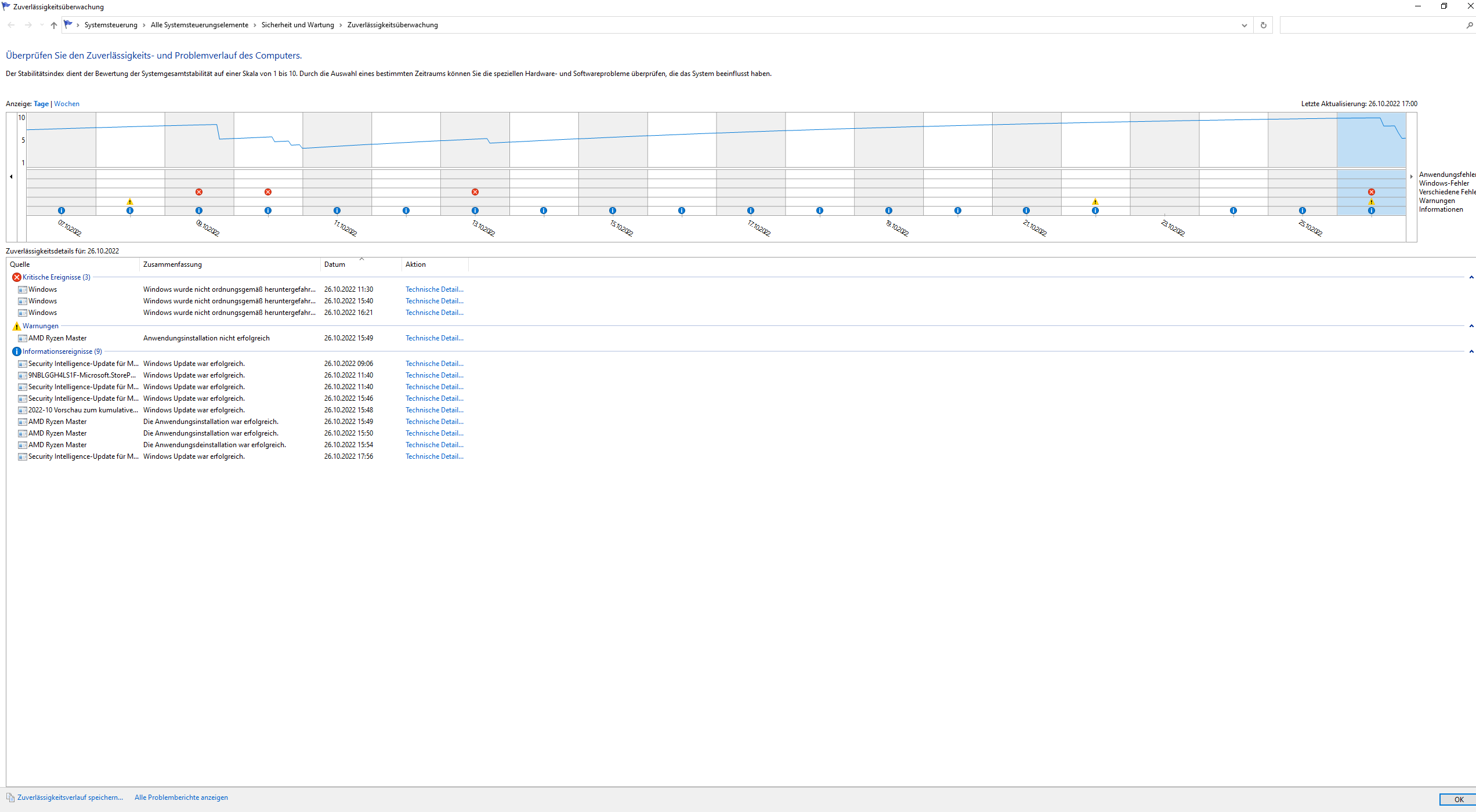Collapse the Warnungen group
Image resolution: width=1476 pixels, height=812 pixels.
coord(1471,326)
